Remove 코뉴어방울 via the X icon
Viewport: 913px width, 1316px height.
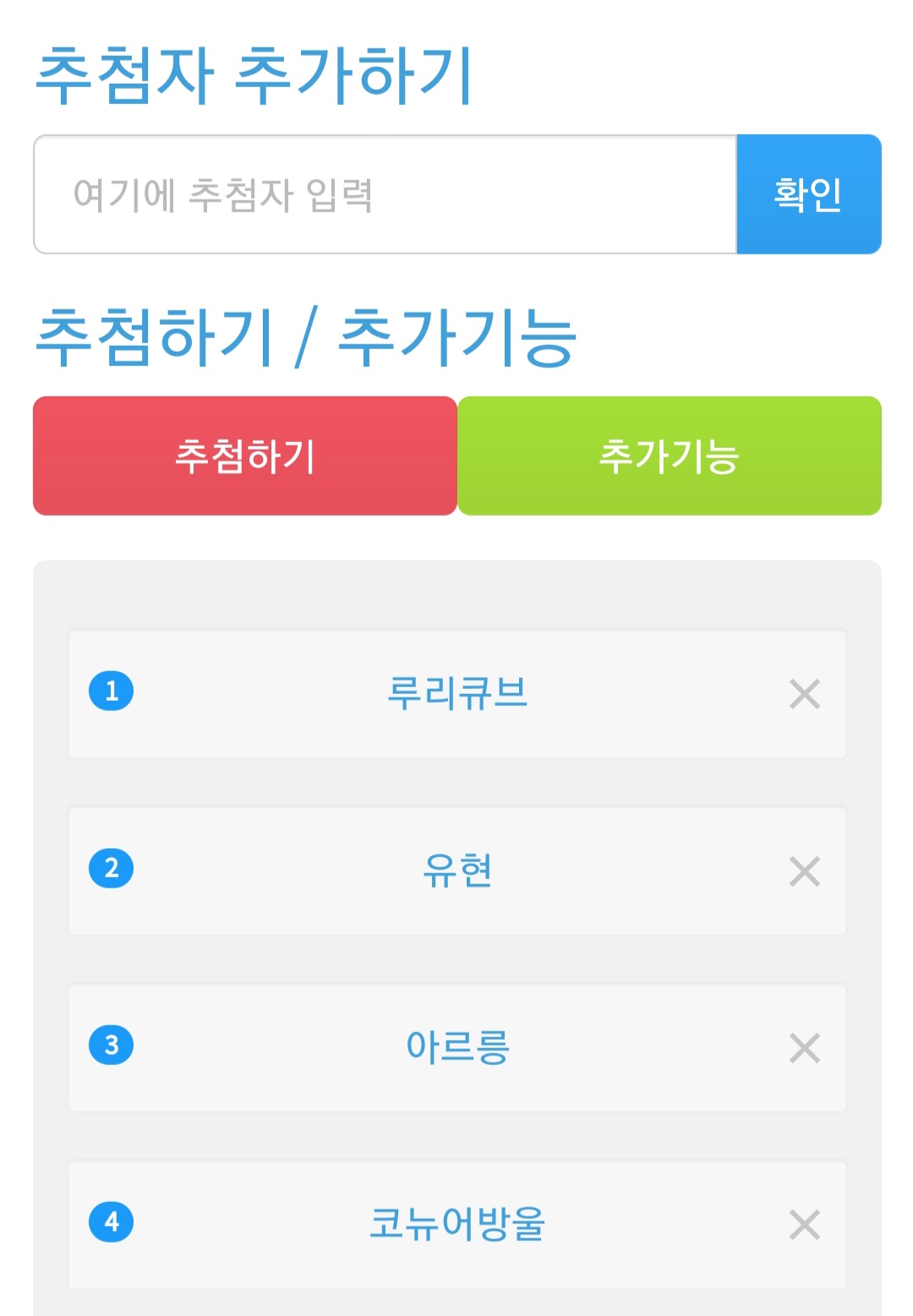(804, 1225)
